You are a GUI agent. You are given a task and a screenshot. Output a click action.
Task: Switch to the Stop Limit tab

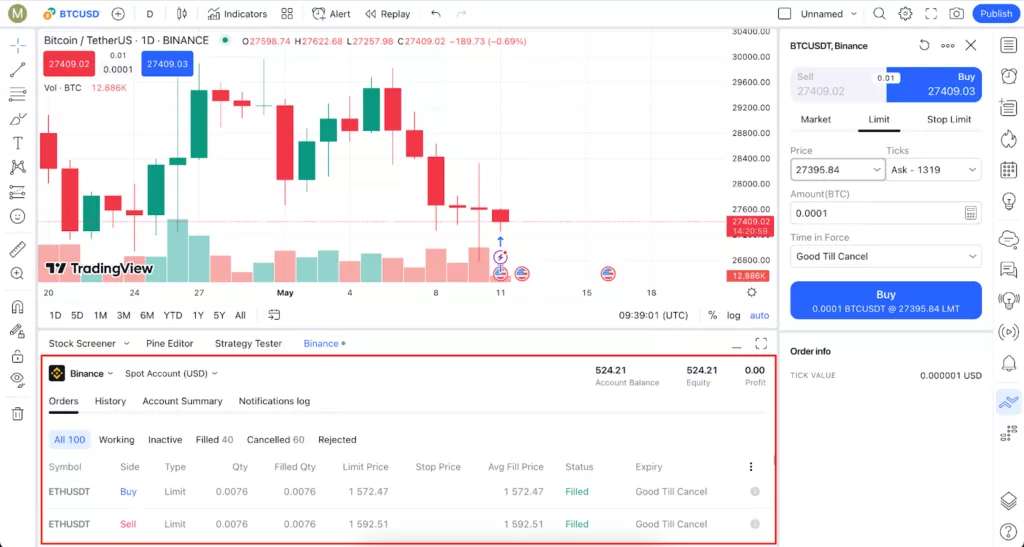click(x=948, y=119)
